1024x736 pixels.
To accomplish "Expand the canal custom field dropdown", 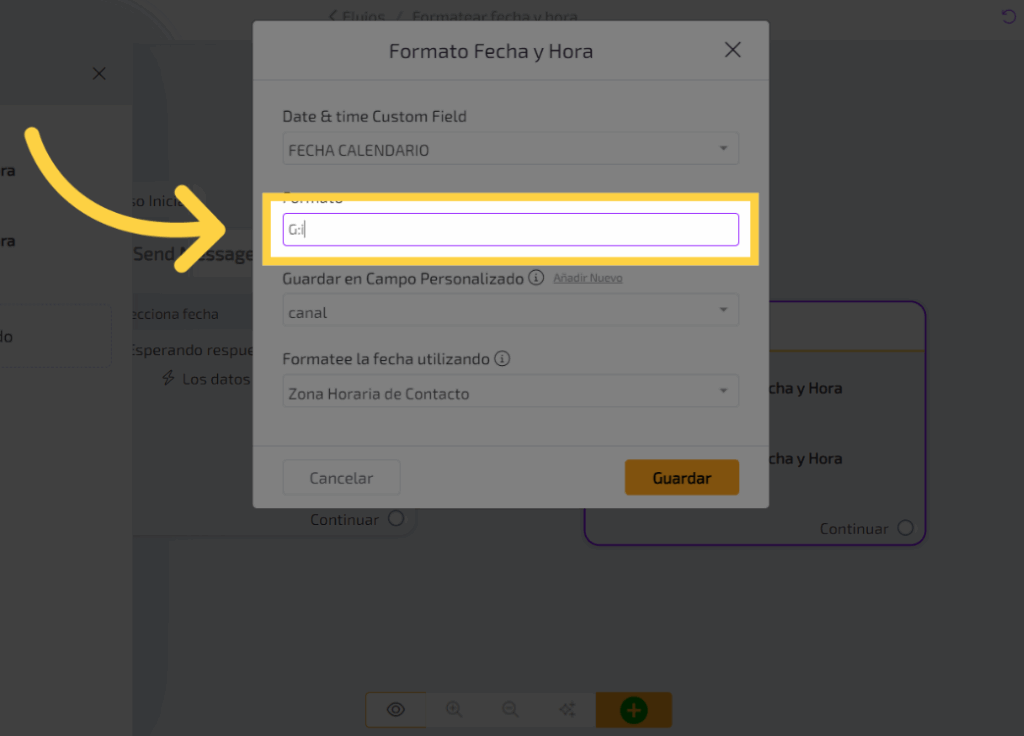I will (510, 311).
